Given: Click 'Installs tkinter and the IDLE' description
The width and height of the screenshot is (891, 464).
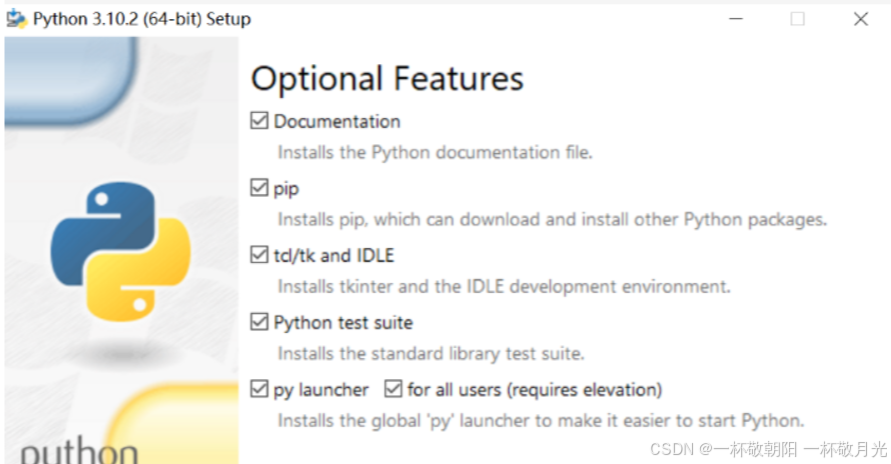Looking at the screenshot, I should click(504, 286).
